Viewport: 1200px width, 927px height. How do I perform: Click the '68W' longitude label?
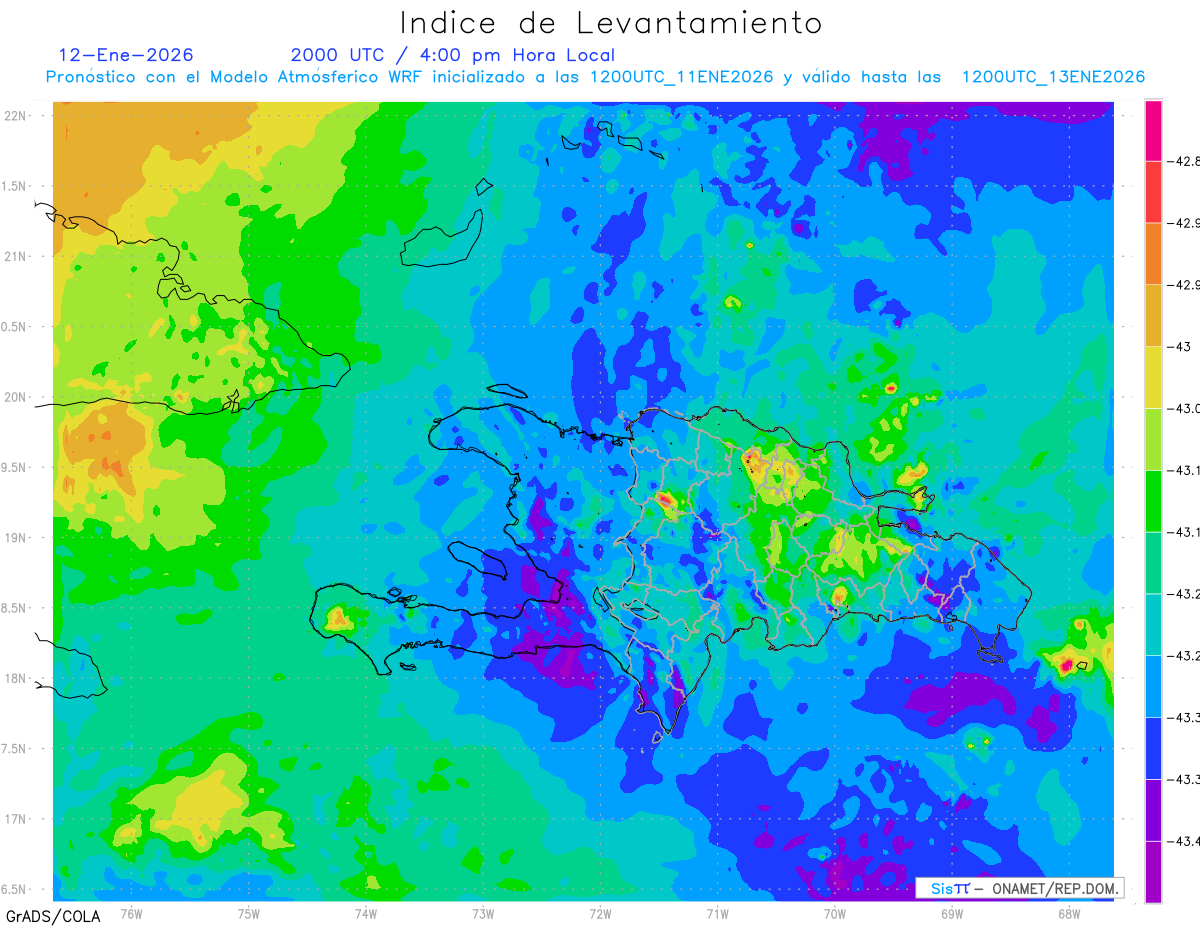(1068, 913)
